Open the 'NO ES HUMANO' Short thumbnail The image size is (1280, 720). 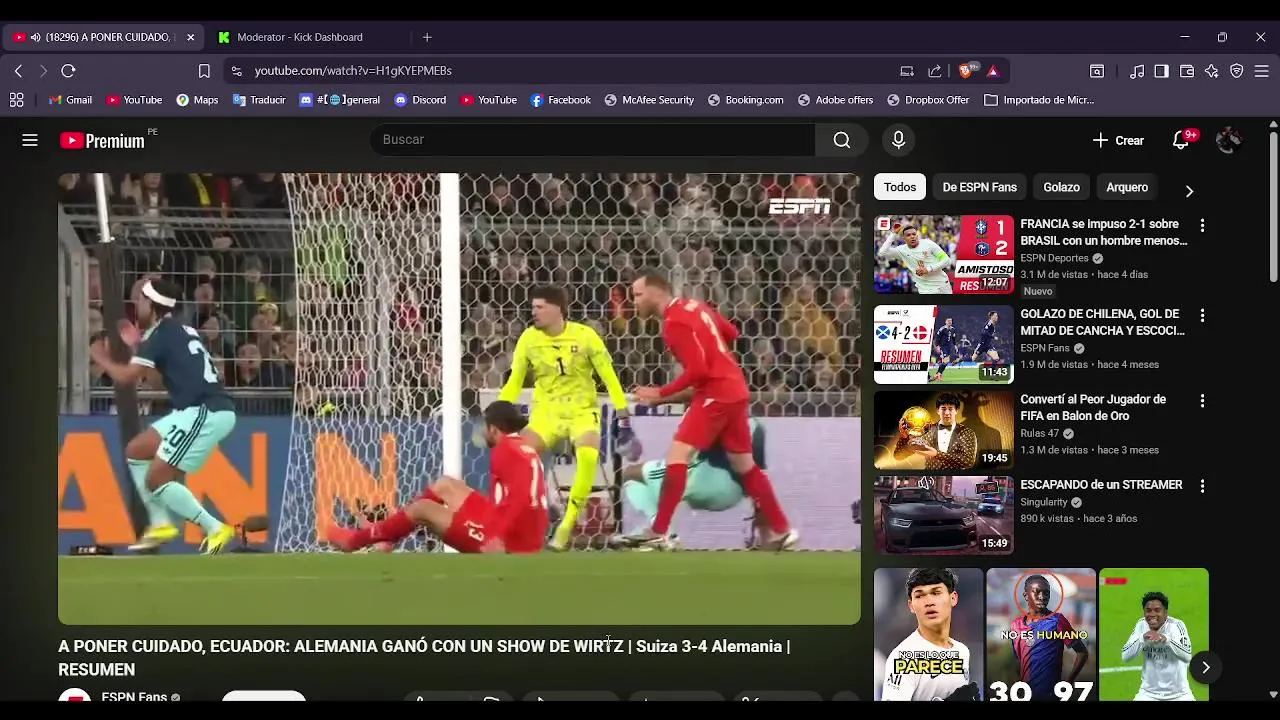[1041, 634]
